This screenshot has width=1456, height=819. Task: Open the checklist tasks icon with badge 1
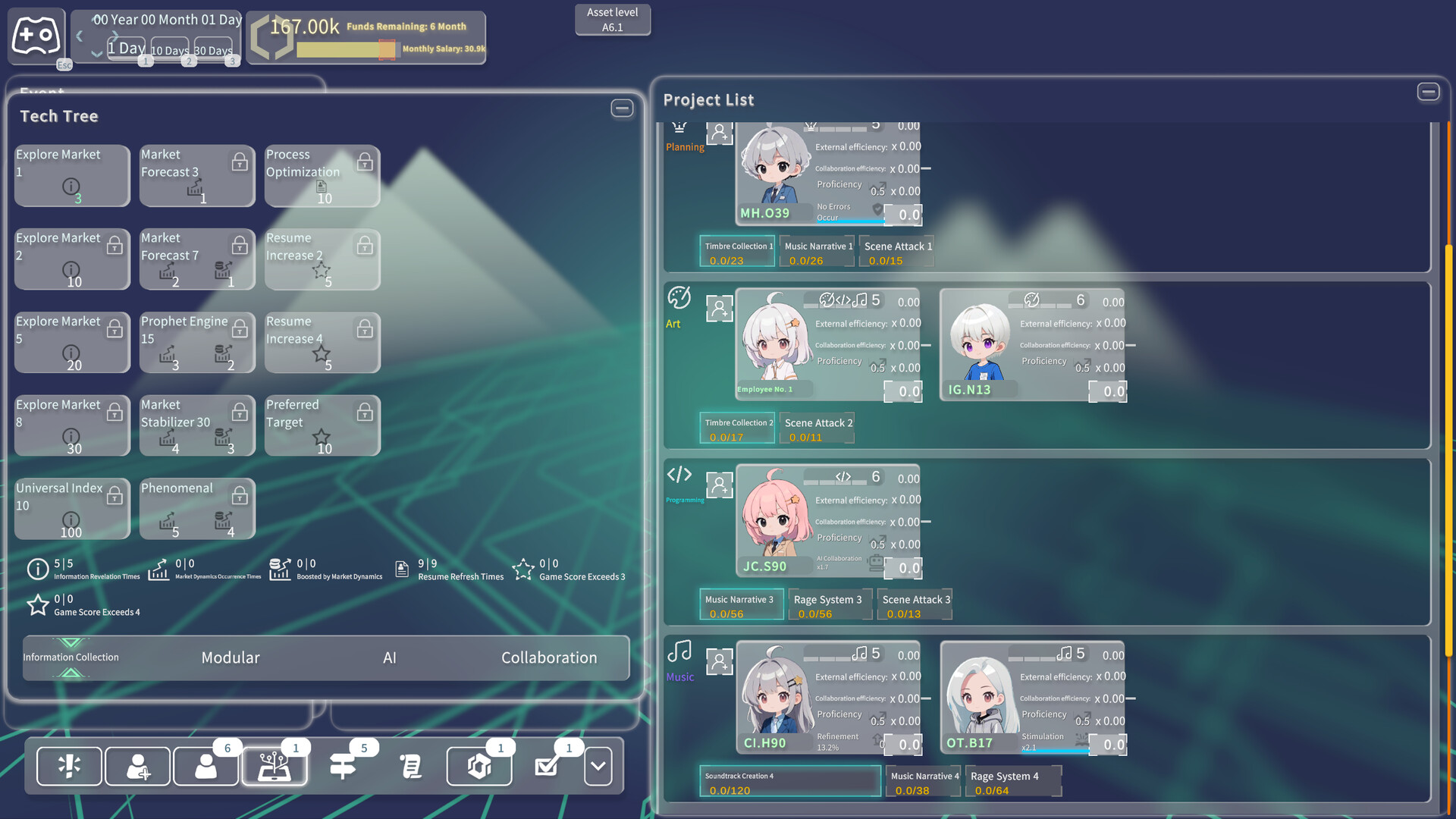pyautogui.click(x=547, y=767)
